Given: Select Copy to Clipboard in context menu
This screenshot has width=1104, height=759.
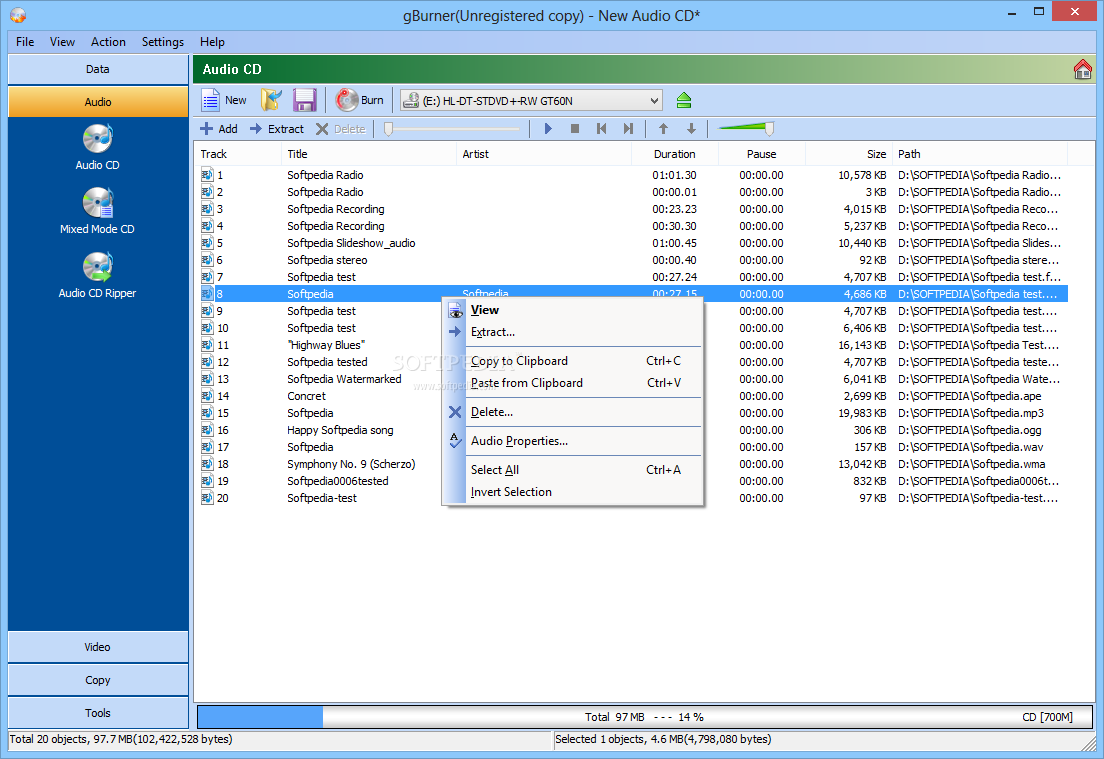Looking at the screenshot, I should click(573, 360).
